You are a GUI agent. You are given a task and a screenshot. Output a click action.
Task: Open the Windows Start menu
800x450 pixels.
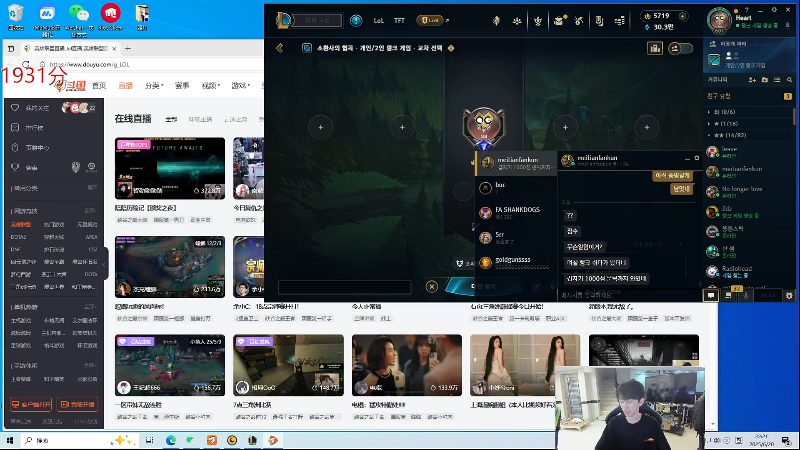pyautogui.click(x=10, y=440)
